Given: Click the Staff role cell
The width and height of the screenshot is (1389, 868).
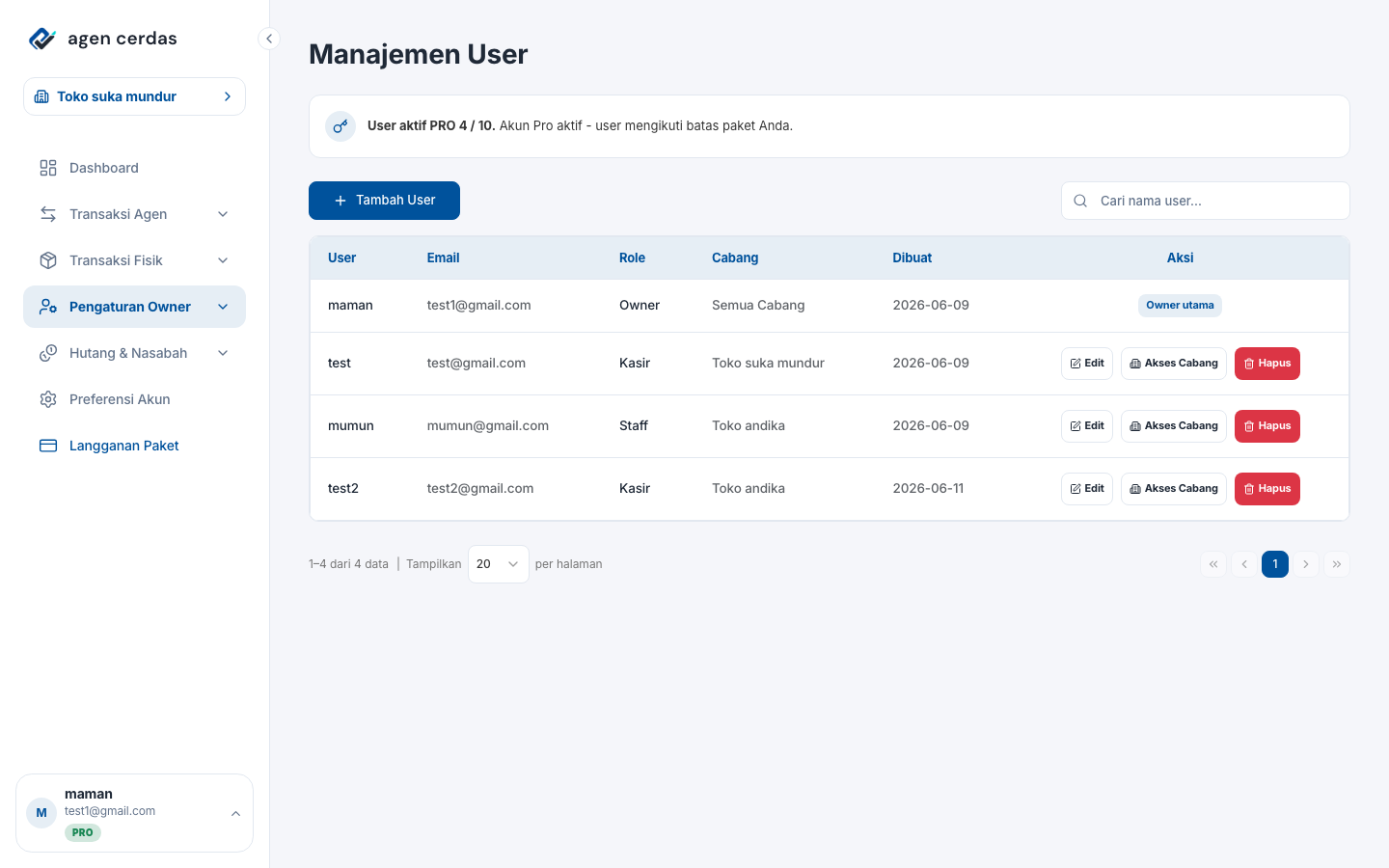Looking at the screenshot, I should (x=634, y=425).
